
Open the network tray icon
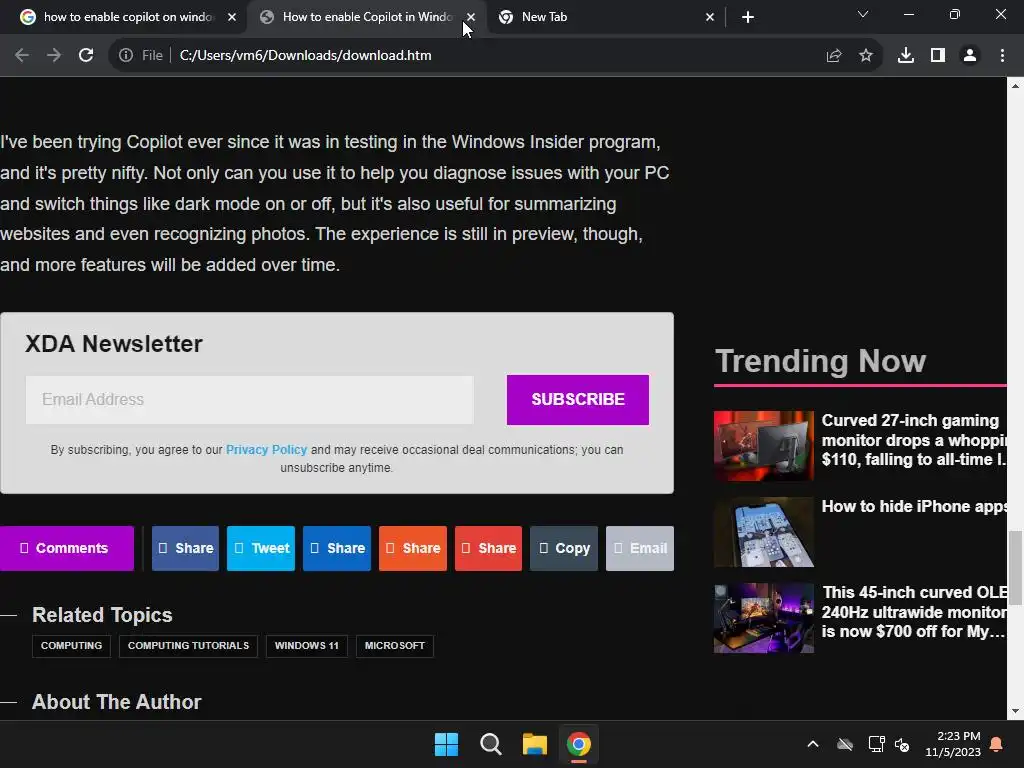[x=876, y=744]
